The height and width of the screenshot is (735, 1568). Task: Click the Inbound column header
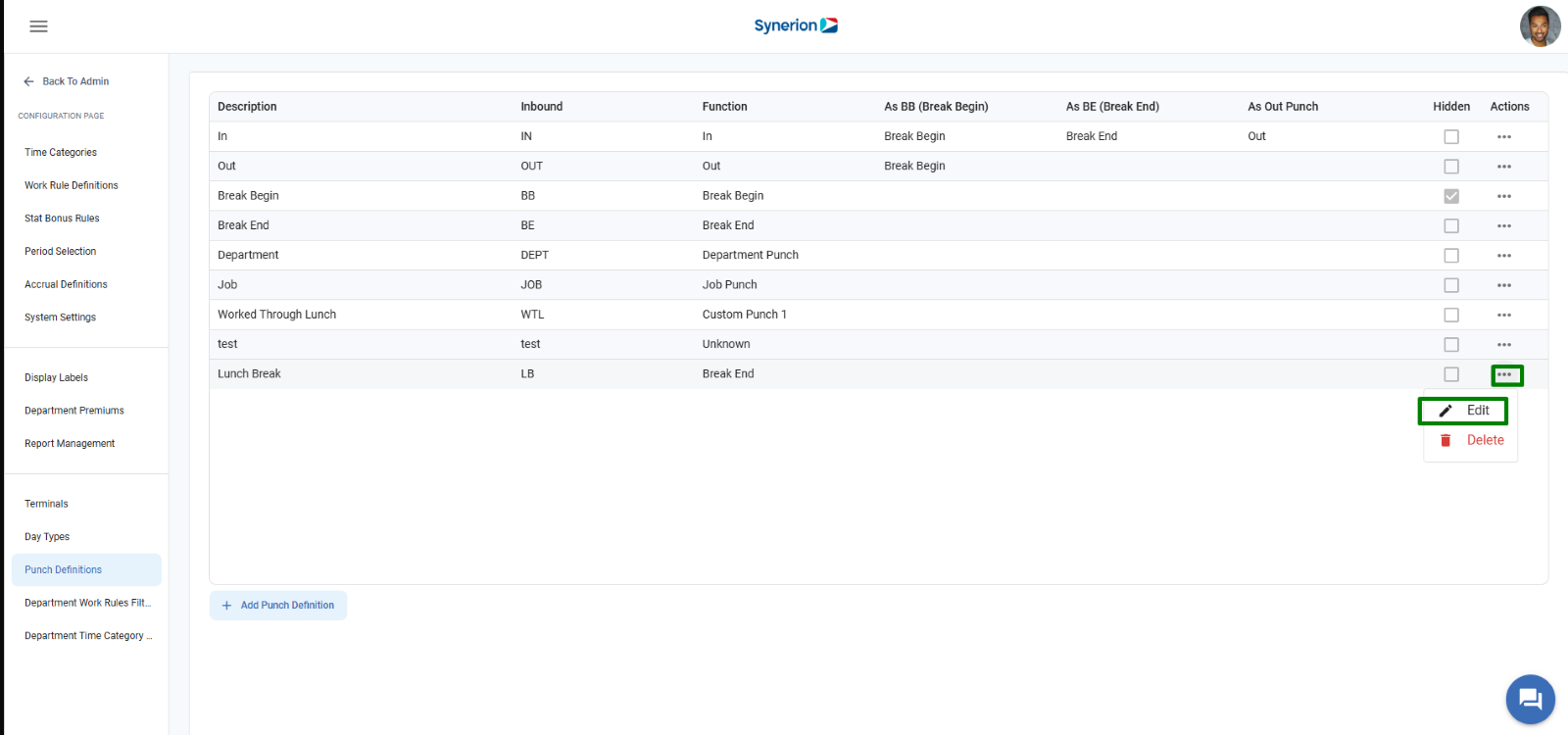click(542, 107)
